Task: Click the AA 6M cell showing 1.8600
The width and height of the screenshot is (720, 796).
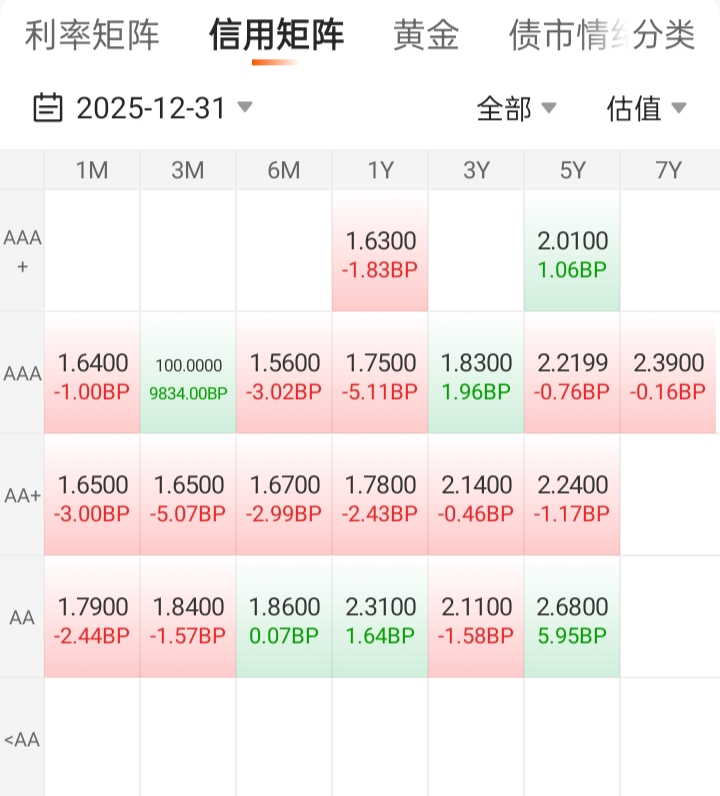Action: point(284,619)
